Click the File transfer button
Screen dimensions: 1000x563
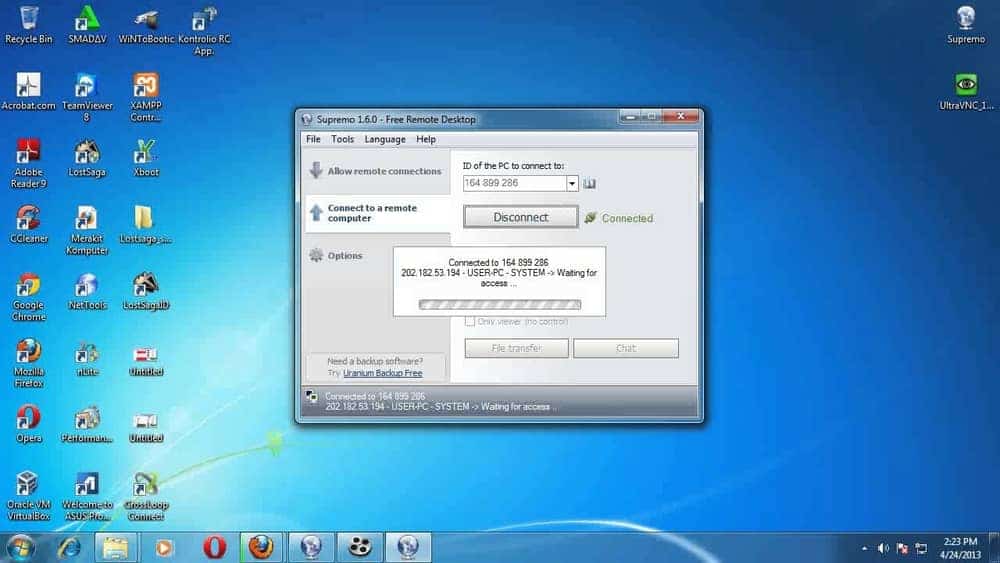pos(517,348)
